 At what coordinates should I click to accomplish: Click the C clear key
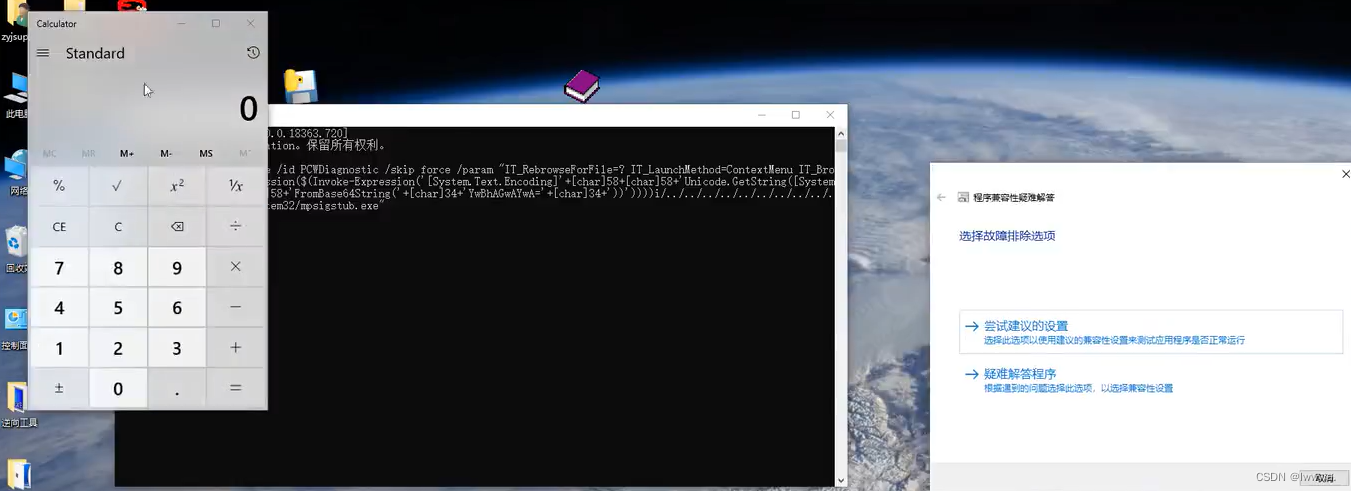(x=118, y=227)
